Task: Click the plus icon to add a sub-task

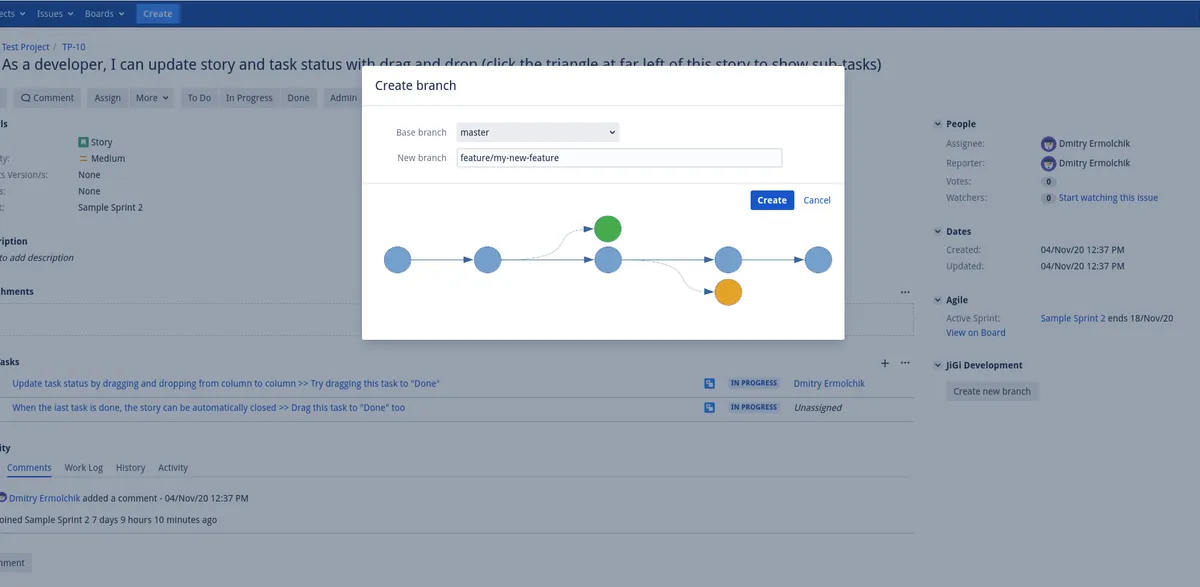Action: [885, 363]
